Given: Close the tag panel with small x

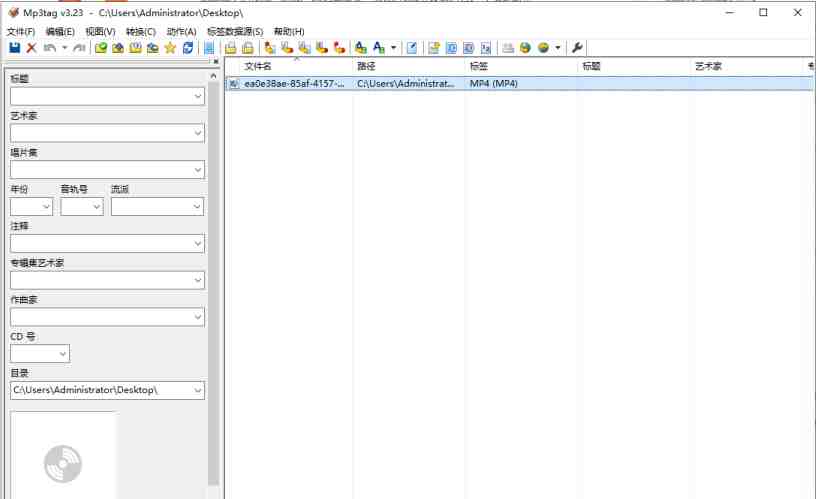Looking at the screenshot, I should tap(214, 62).
